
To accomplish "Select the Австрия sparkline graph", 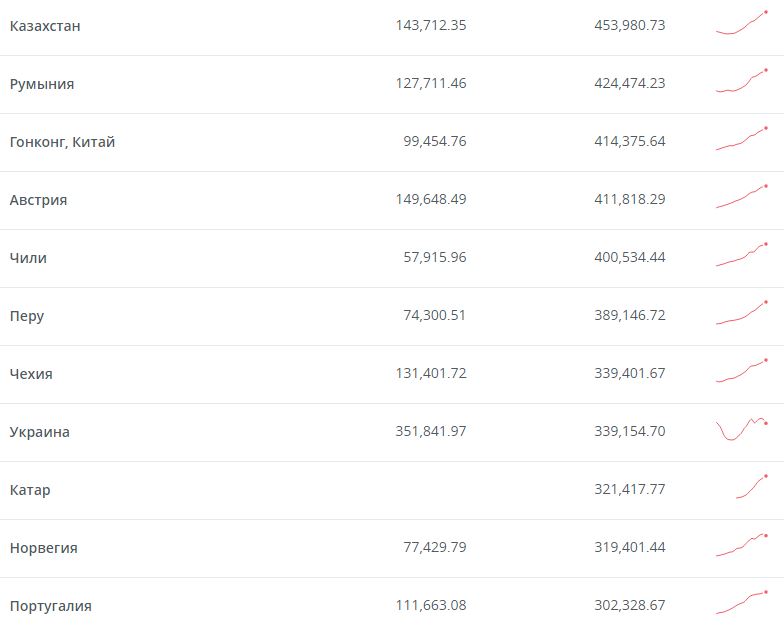I will (x=742, y=196).
